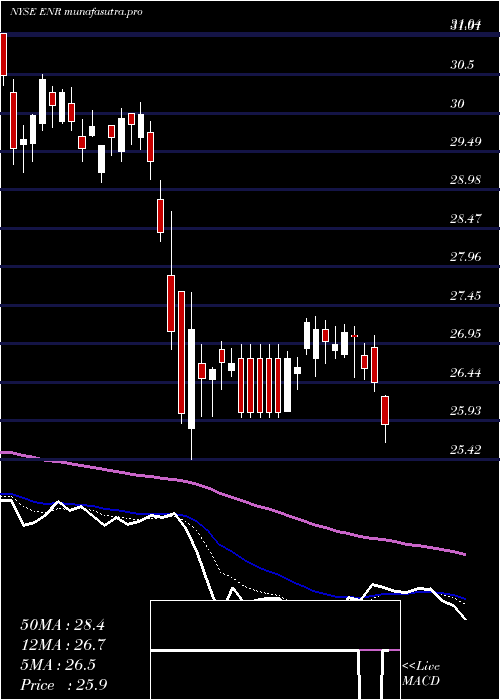Click the 26.44 price axis label
The height and width of the screenshot is (700, 500).
click(466, 372)
